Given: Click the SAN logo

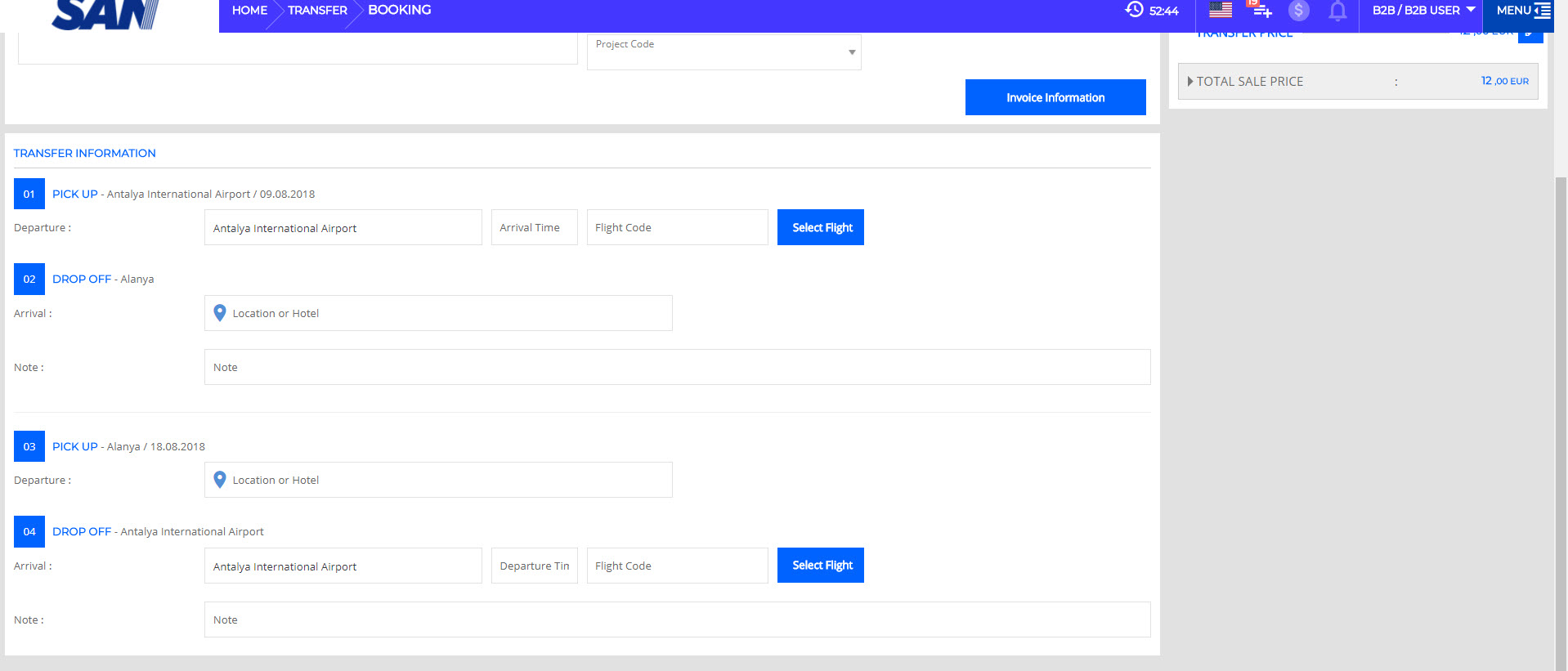Looking at the screenshot, I should [x=106, y=15].
